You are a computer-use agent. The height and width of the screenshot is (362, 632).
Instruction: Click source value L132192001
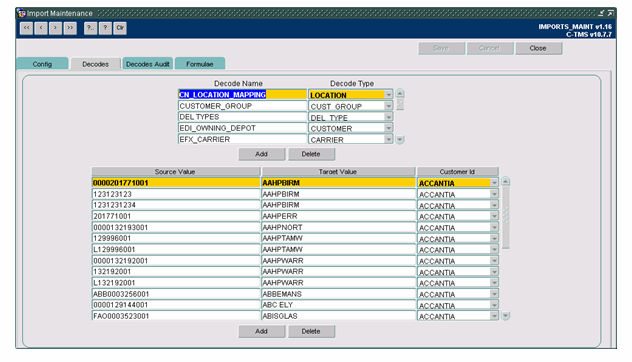(176, 283)
